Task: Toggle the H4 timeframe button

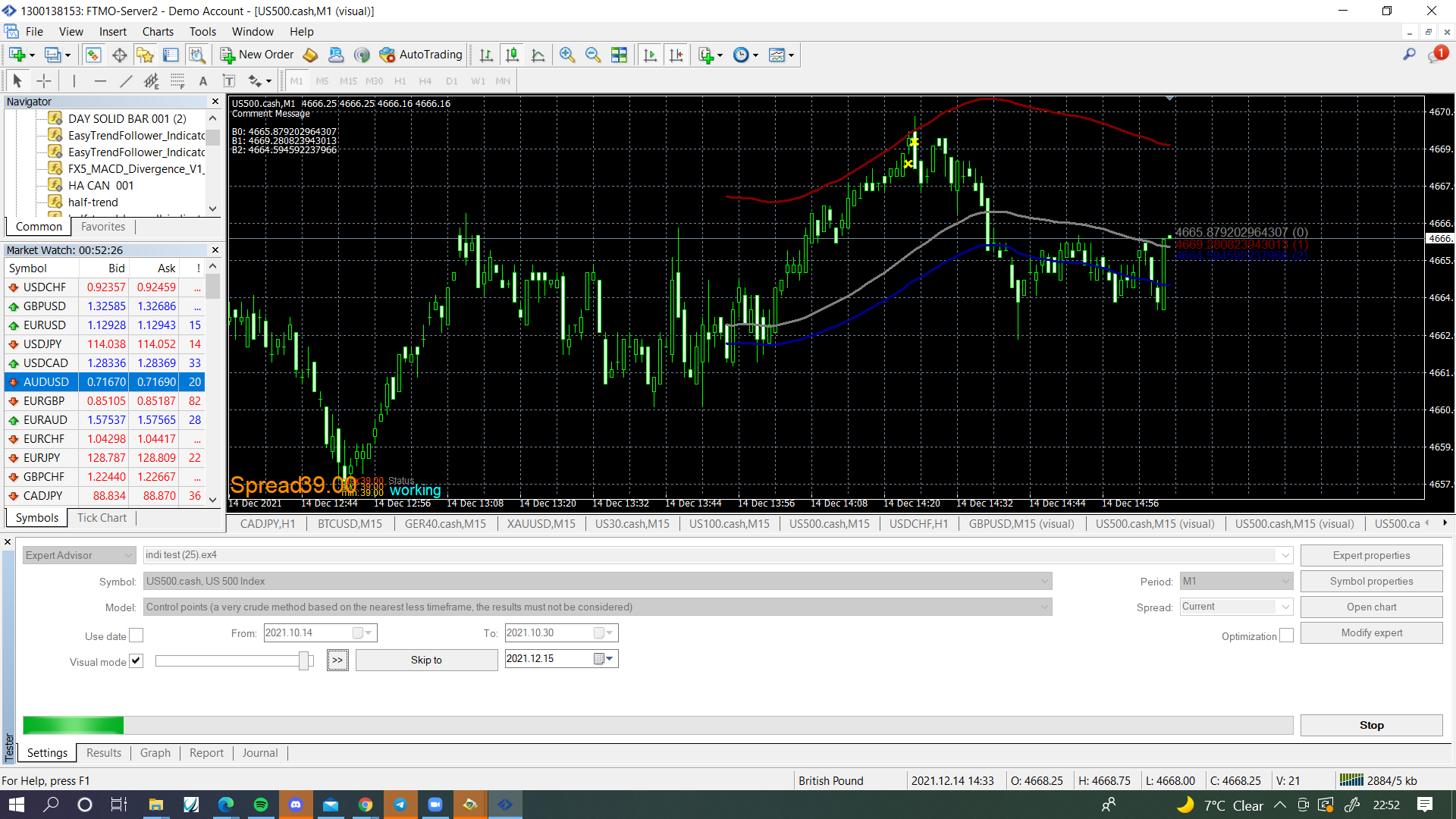Action: point(425,81)
